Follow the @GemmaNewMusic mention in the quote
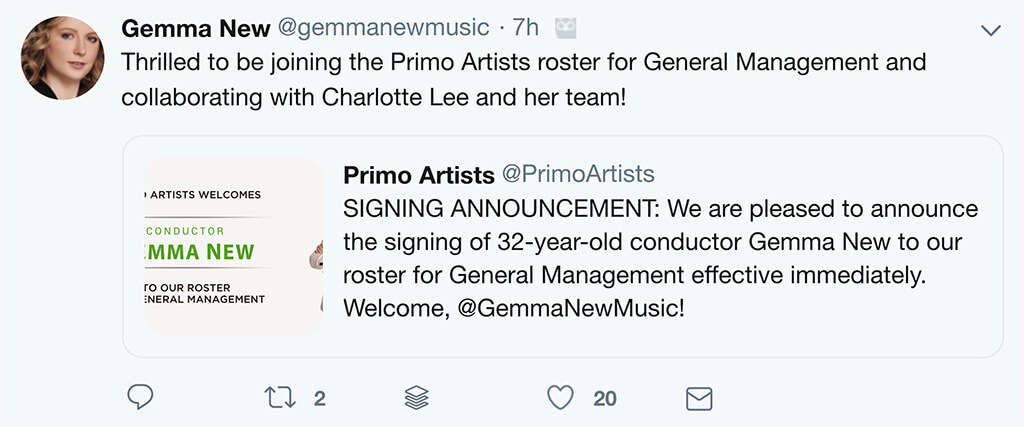This screenshot has height=427, width=1024. click(571, 308)
